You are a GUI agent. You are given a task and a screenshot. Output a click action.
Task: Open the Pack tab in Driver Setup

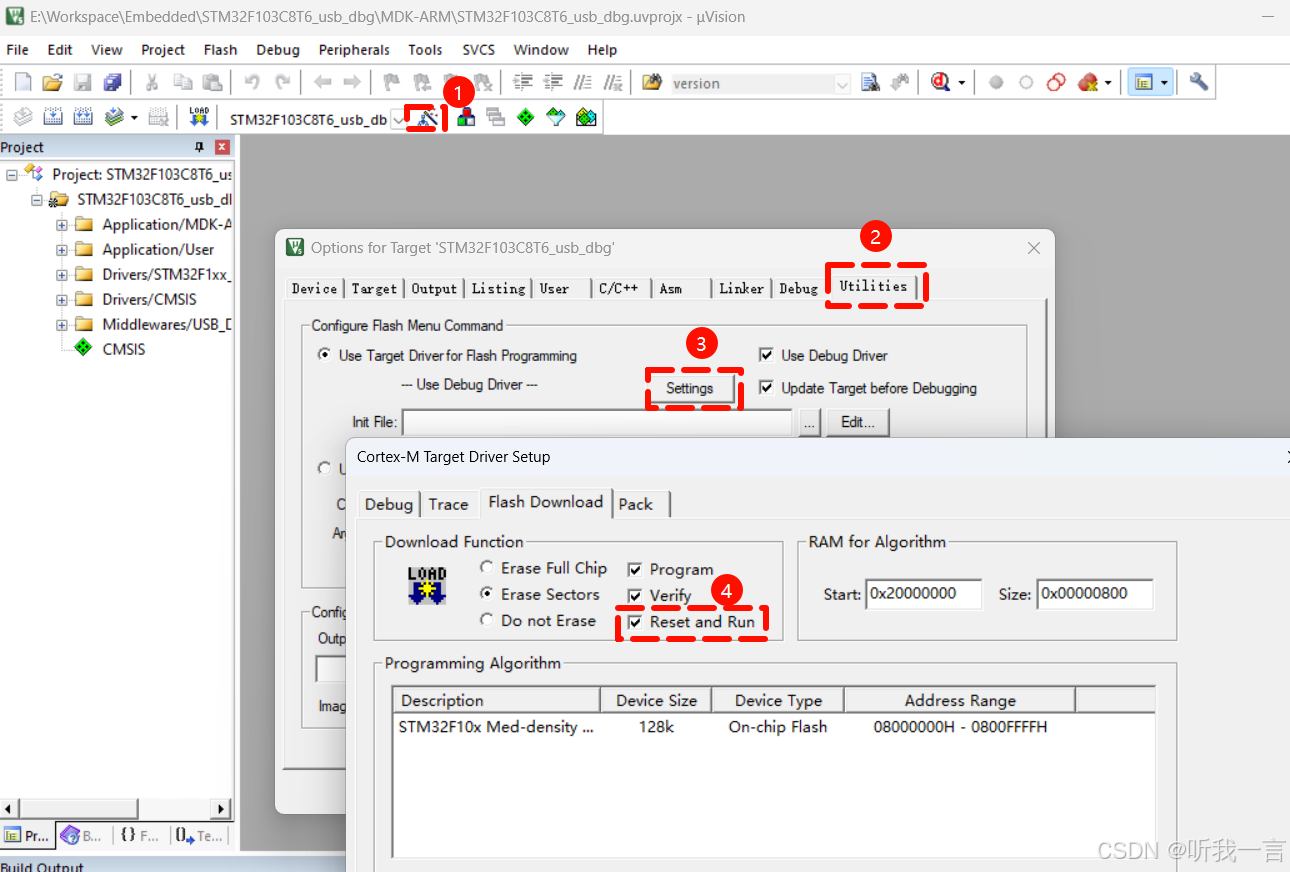[x=635, y=504]
